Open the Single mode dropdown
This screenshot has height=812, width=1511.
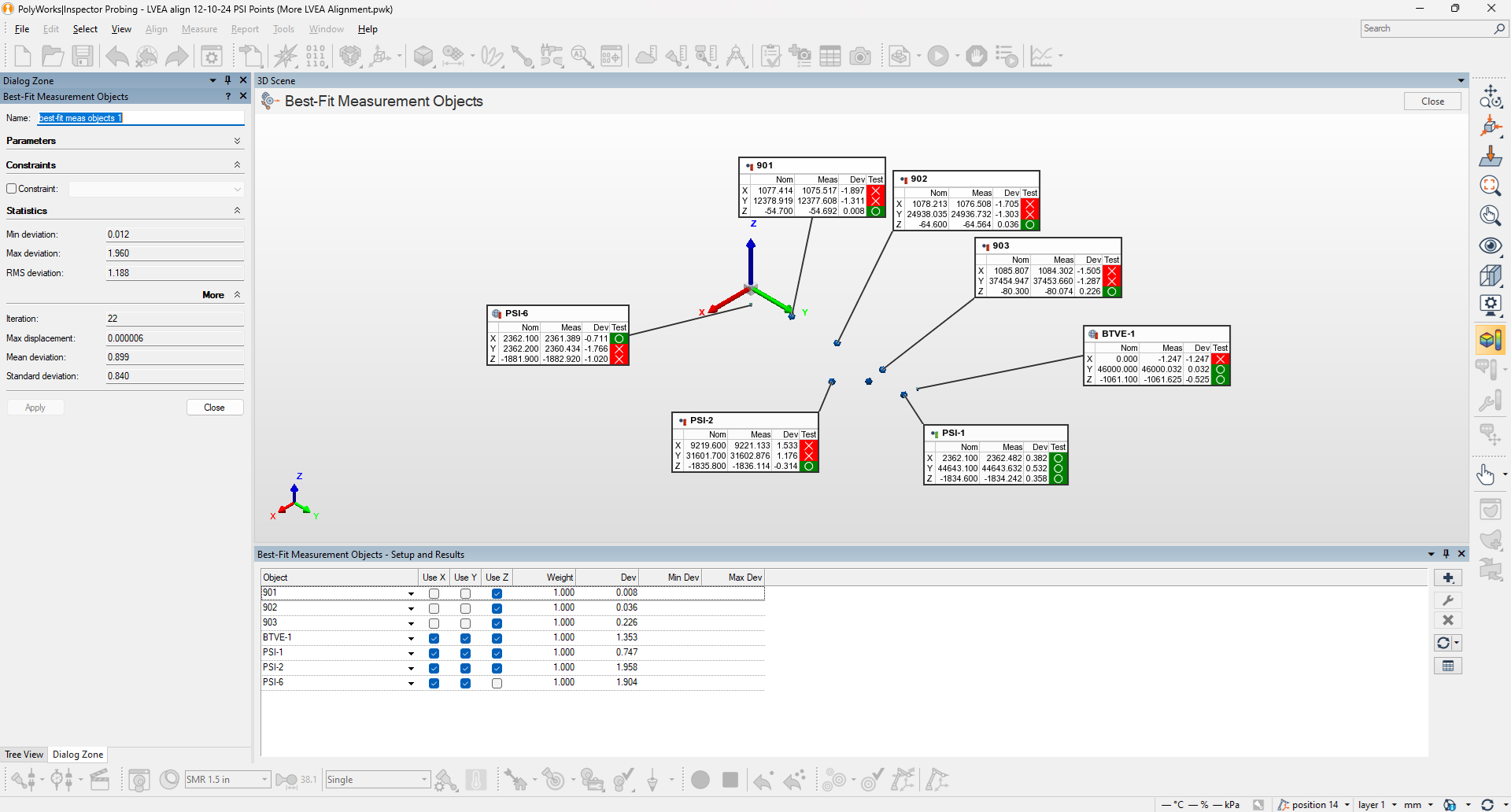424,780
